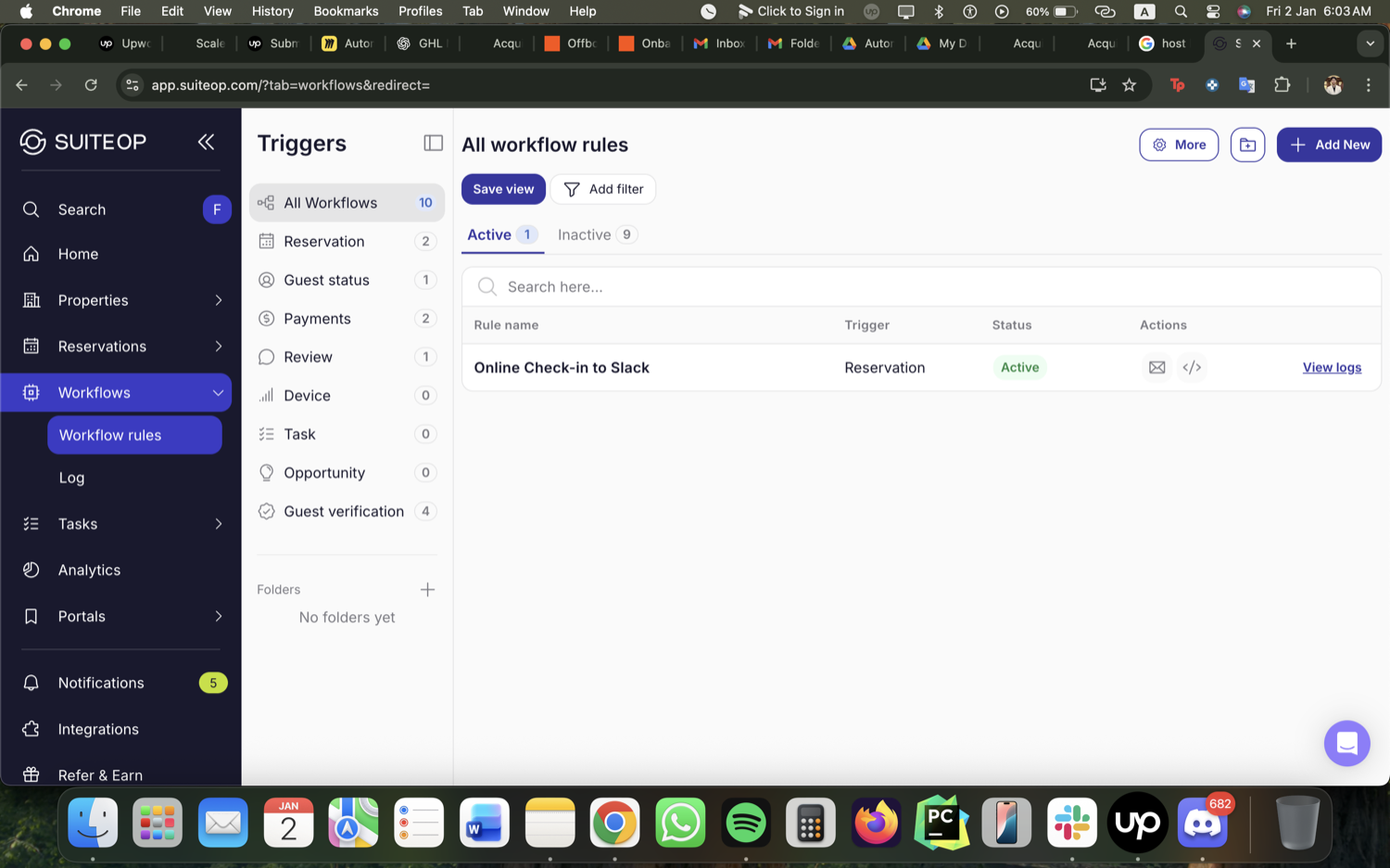Select Guest status trigger category

click(347, 280)
